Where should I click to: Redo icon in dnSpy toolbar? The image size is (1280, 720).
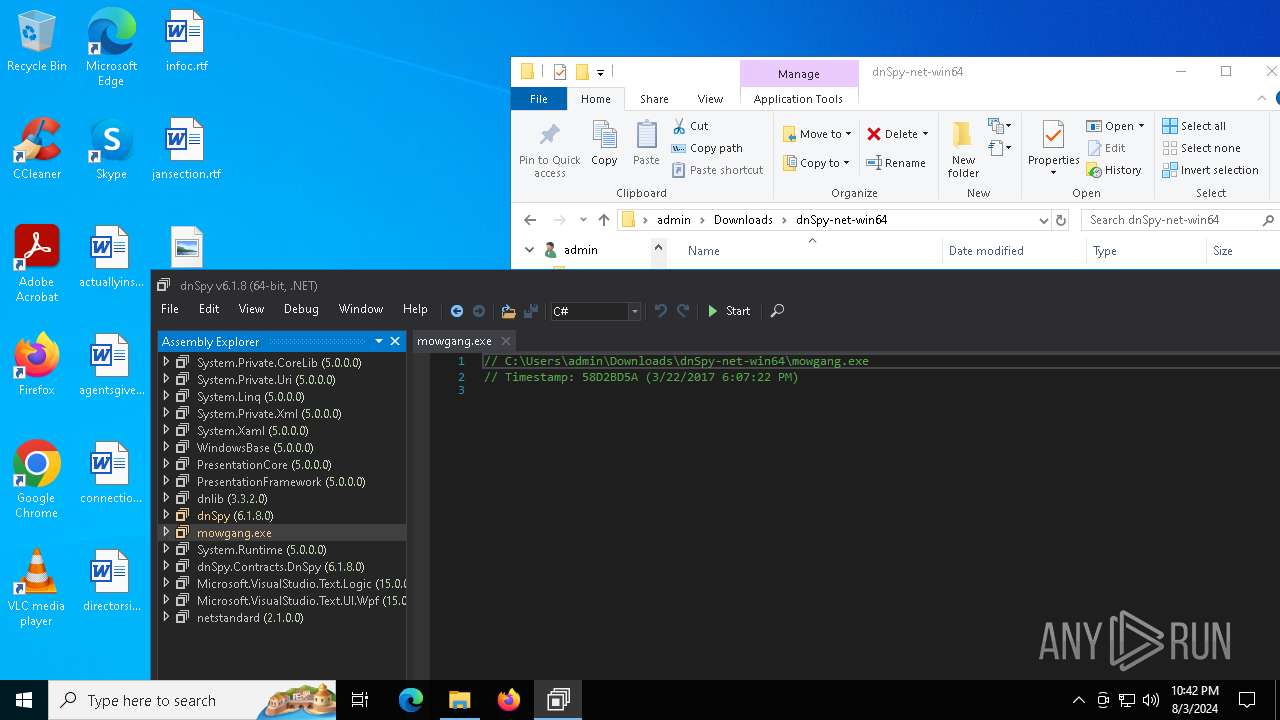(683, 311)
